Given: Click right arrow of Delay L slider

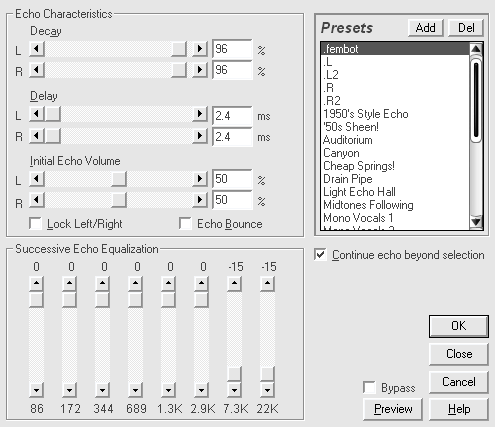Looking at the screenshot, I should 200,114.
